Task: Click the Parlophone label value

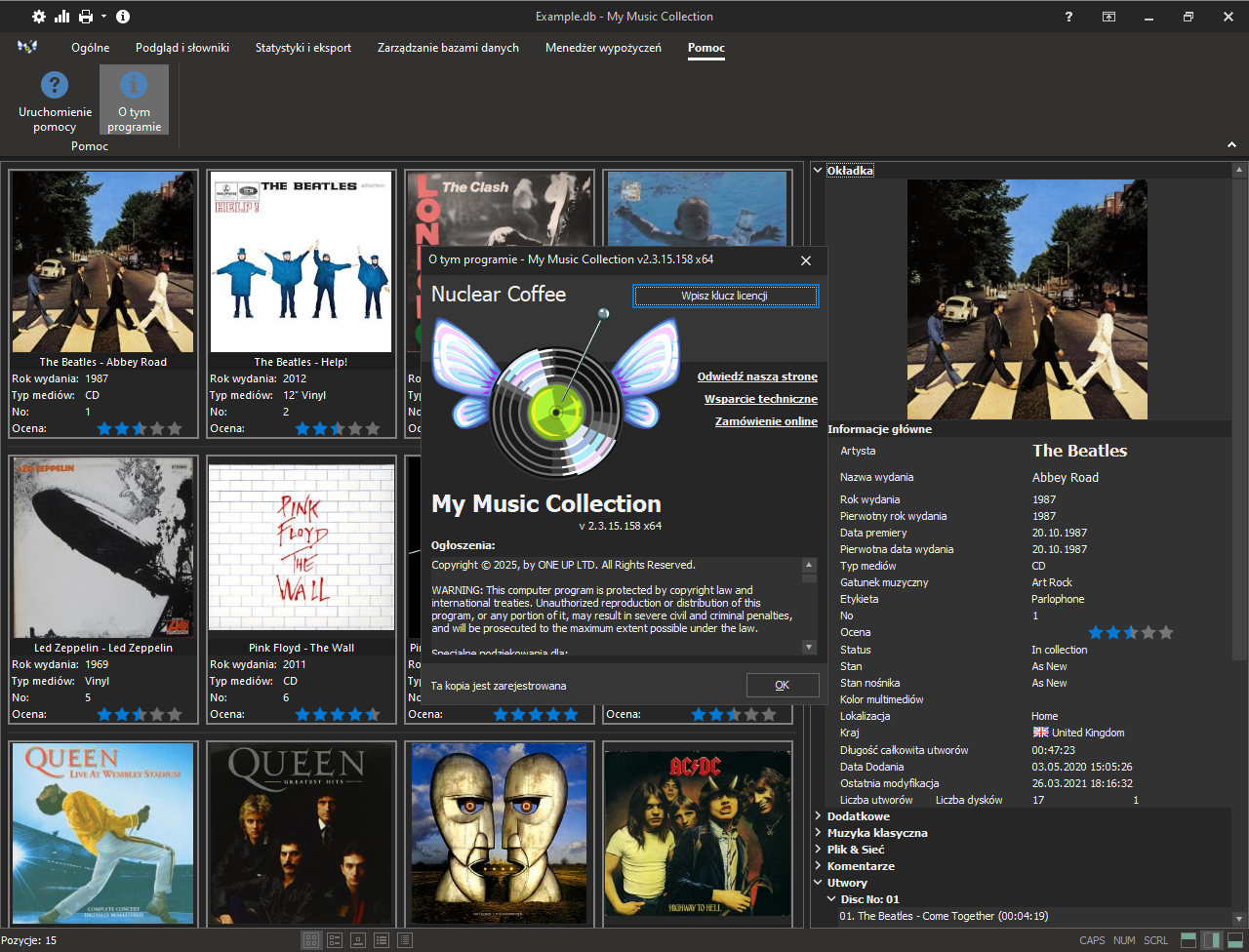Action: click(x=1059, y=599)
